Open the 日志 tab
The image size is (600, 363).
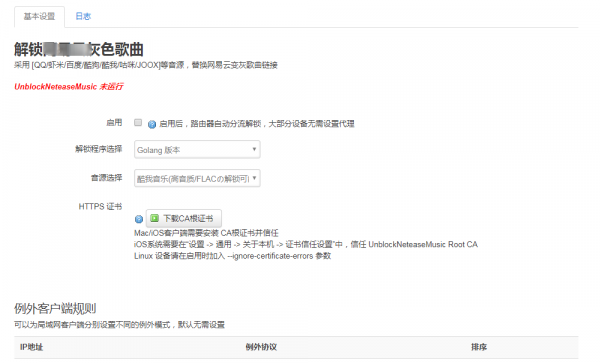click(x=83, y=16)
